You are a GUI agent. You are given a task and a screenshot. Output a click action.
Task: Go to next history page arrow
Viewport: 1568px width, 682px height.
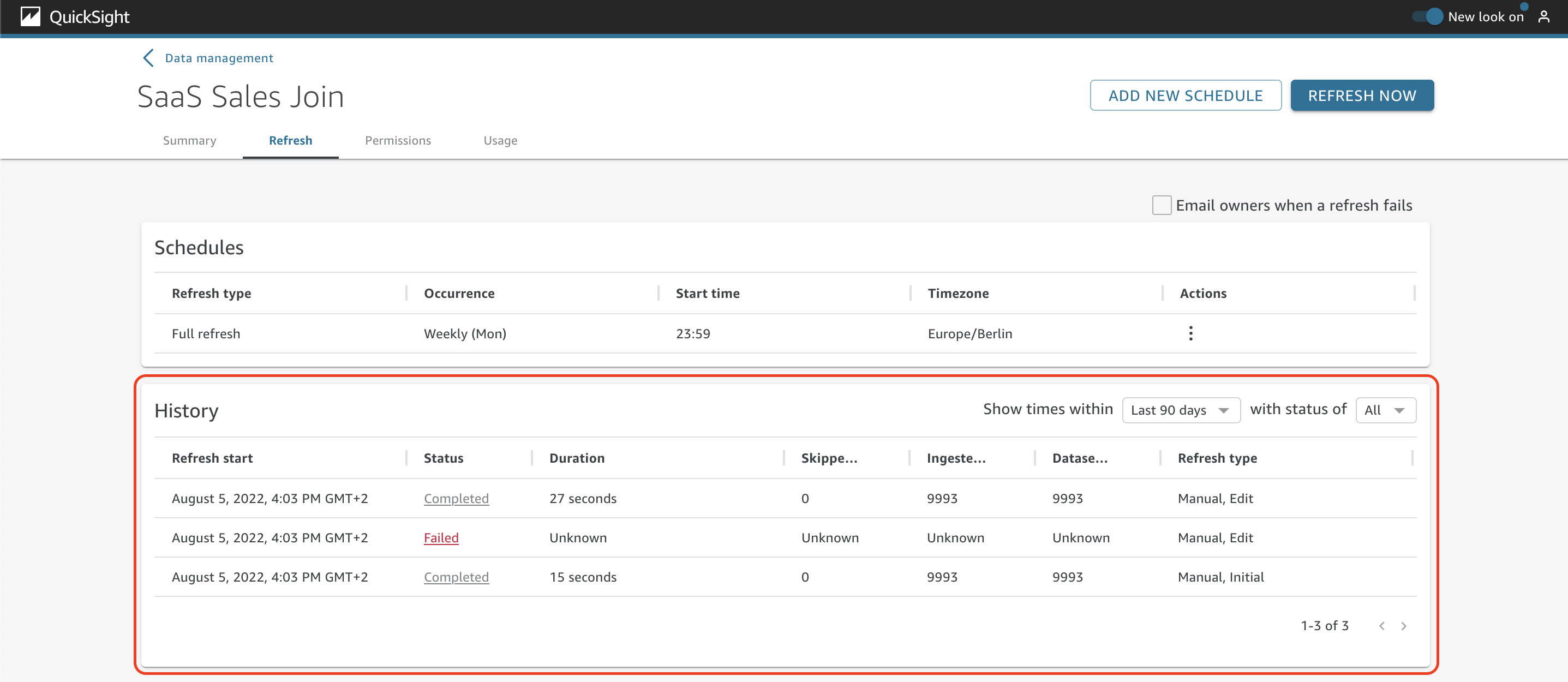click(1404, 626)
